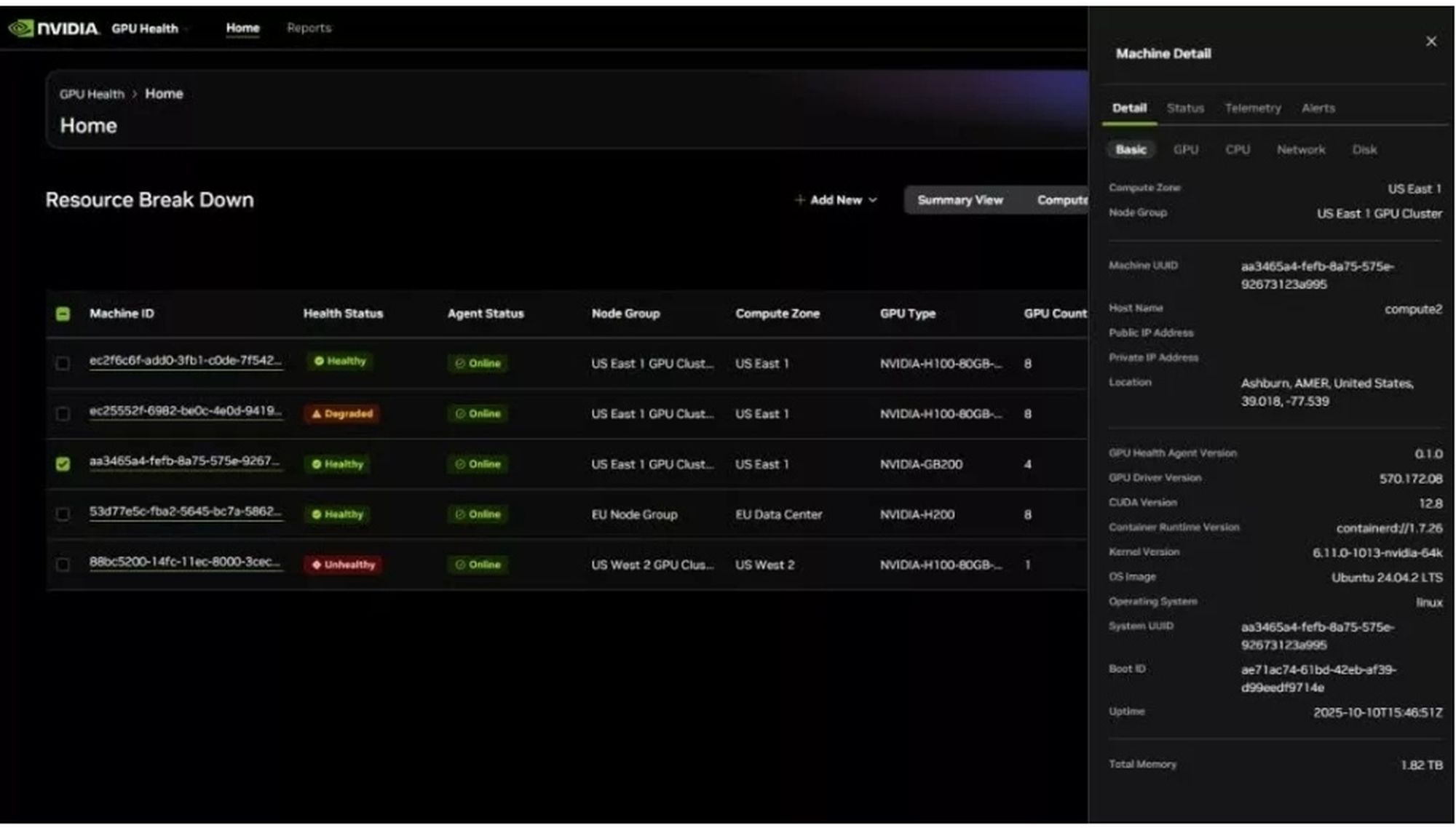Select the Network sub-tab
This screenshot has height=828, width=1456.
click(1300, 150)
